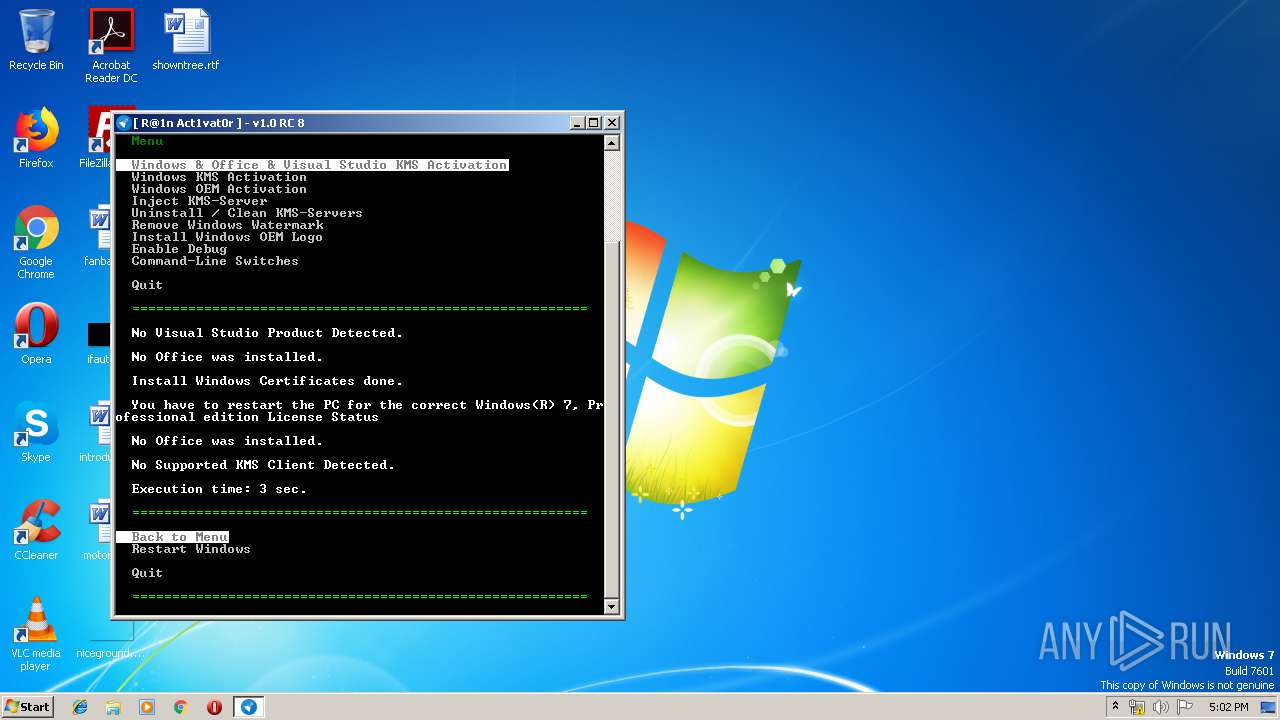1280x720 pixels.
Task: Click 'No Supported KMS Client Detected.' text
Action: coord(263,465)
